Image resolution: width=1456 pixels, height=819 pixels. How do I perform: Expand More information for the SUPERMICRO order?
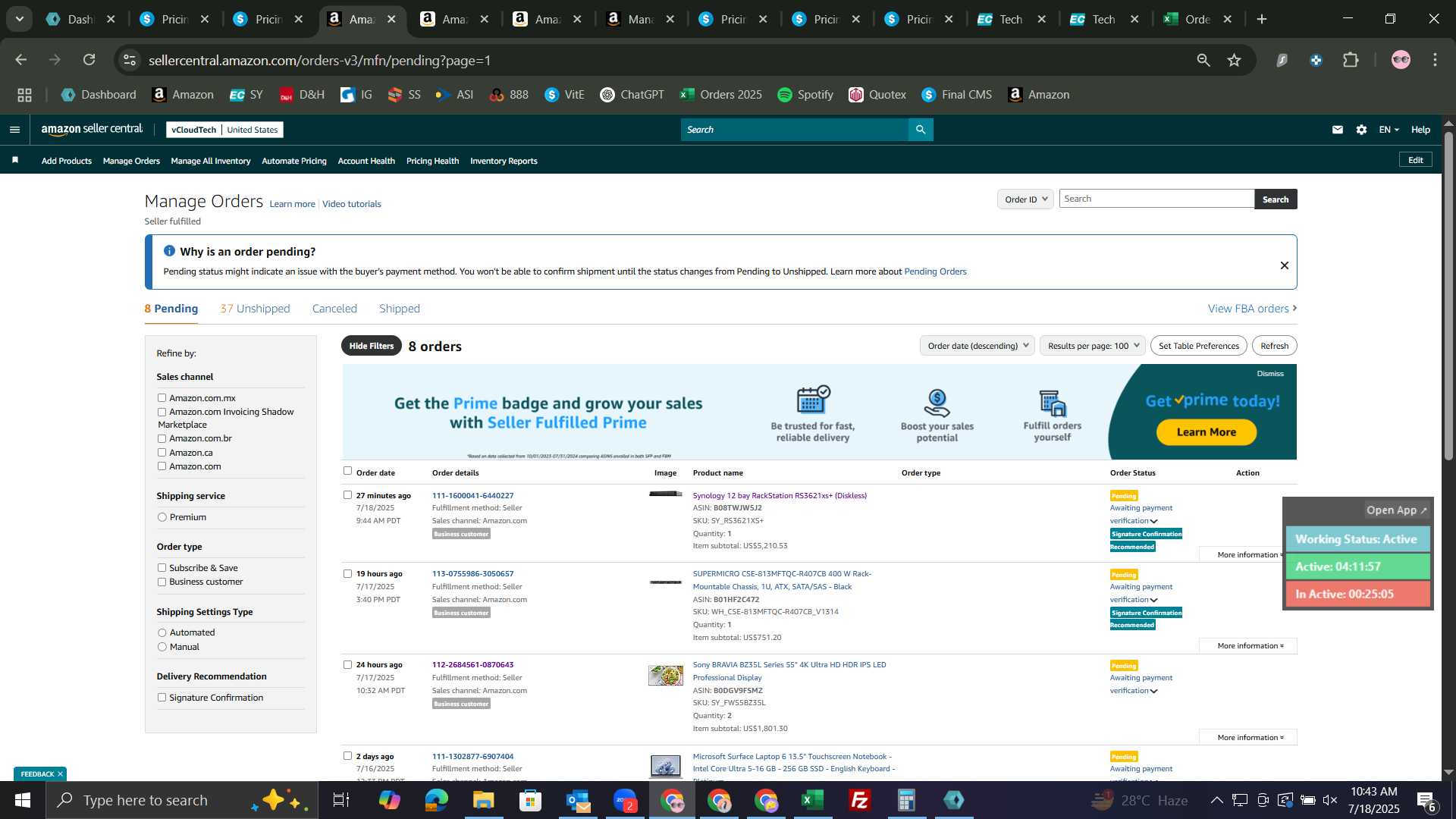1250,646
